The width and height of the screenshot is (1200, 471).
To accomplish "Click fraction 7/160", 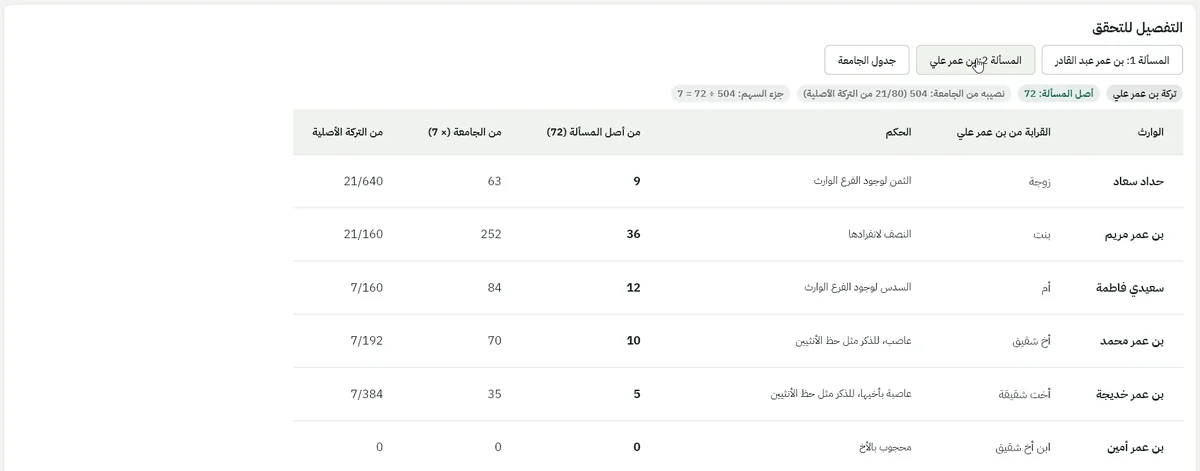I will click(366, 288).
